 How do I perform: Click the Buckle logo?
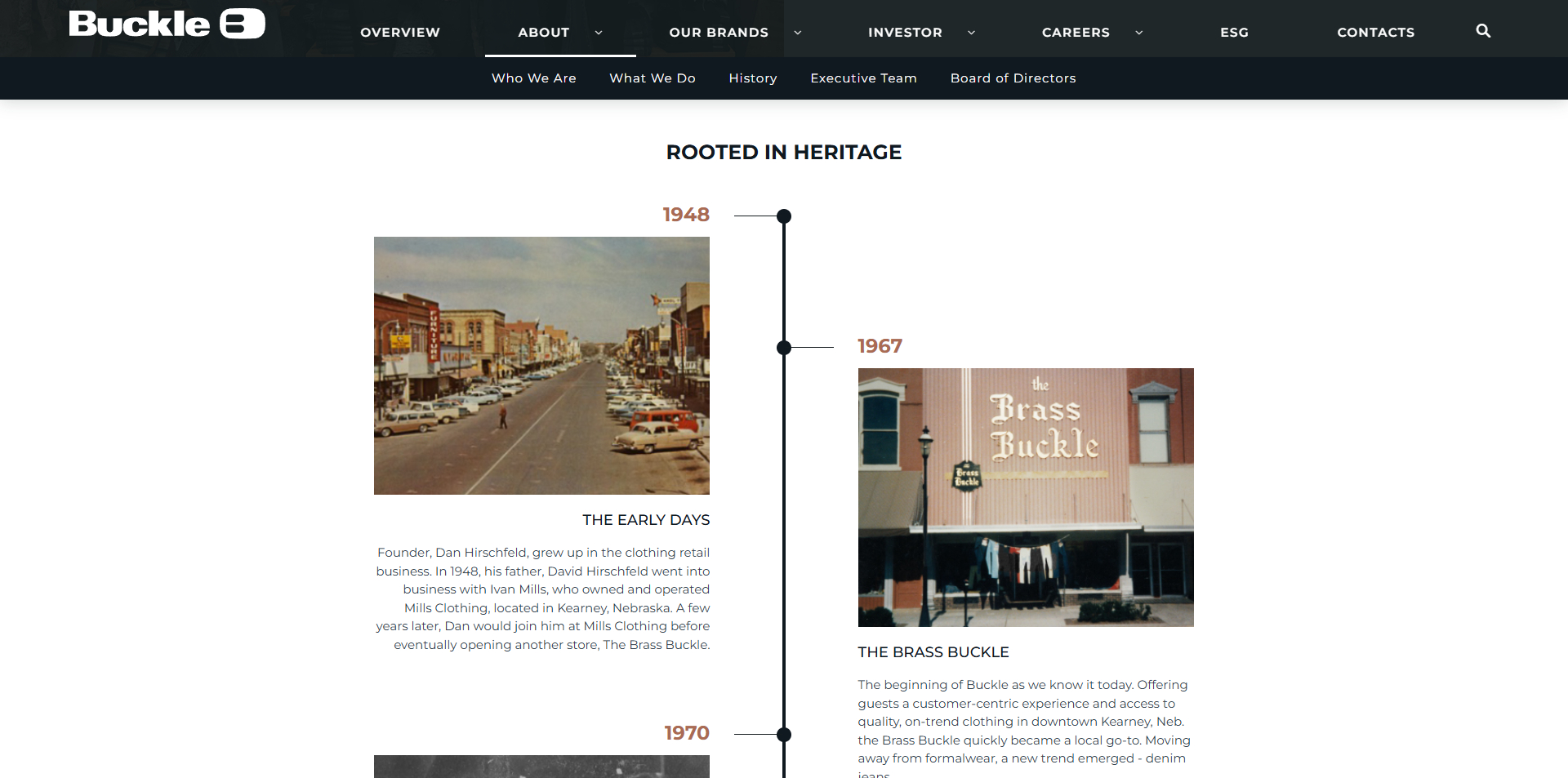click(x=167, y=24)
